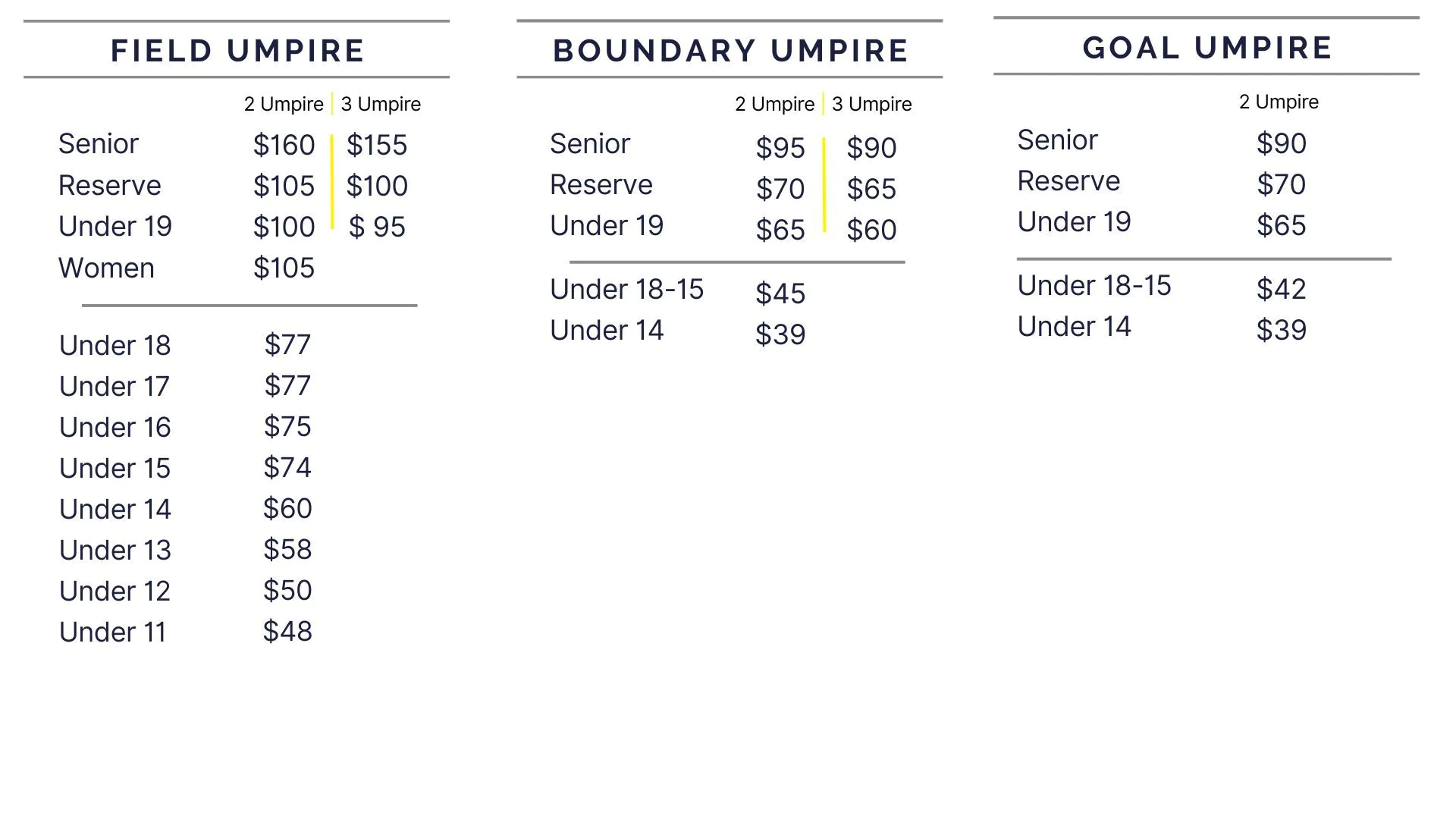The width and height of the screenshot is (1456, 819).
Task: Click 3 Umpire column header under Boundary Umpire
Action: tap(871, 104)
